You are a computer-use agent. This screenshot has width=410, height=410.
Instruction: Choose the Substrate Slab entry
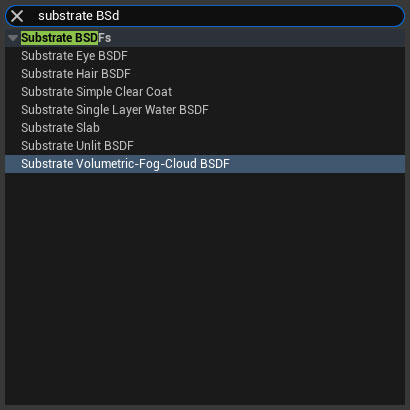click(205, 128)
